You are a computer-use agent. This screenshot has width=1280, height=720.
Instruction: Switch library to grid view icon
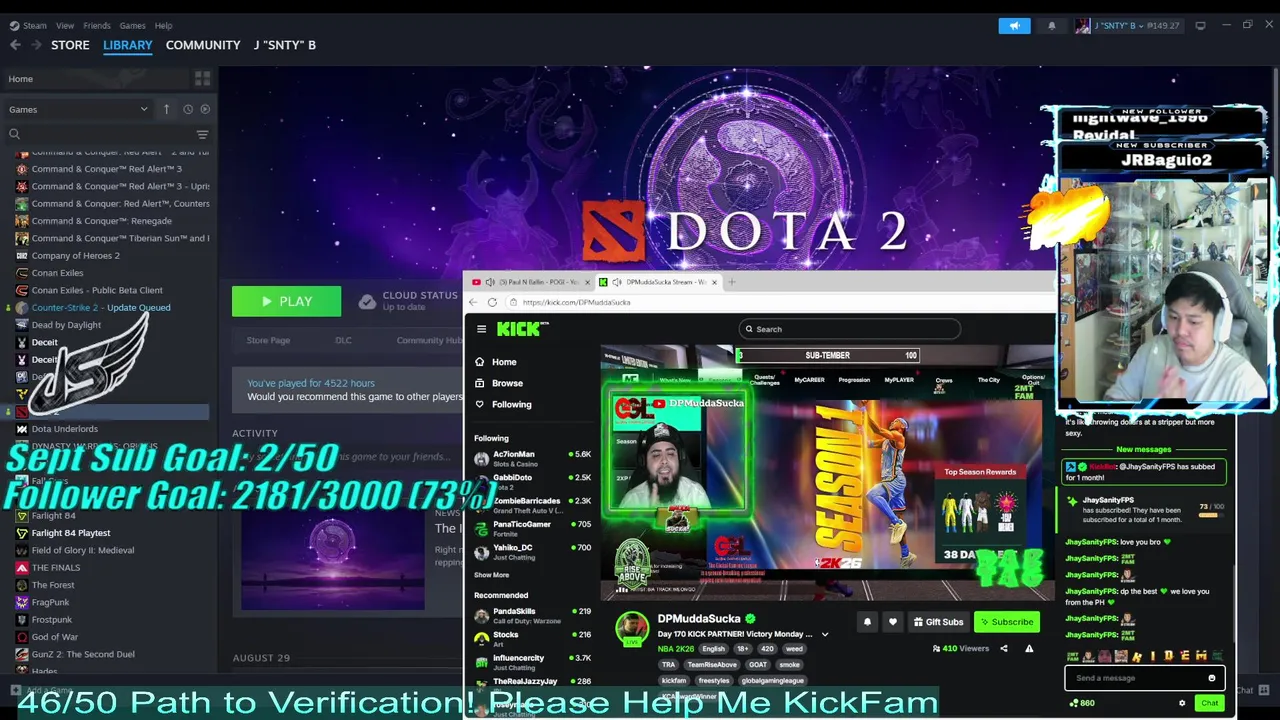[202, 79]
